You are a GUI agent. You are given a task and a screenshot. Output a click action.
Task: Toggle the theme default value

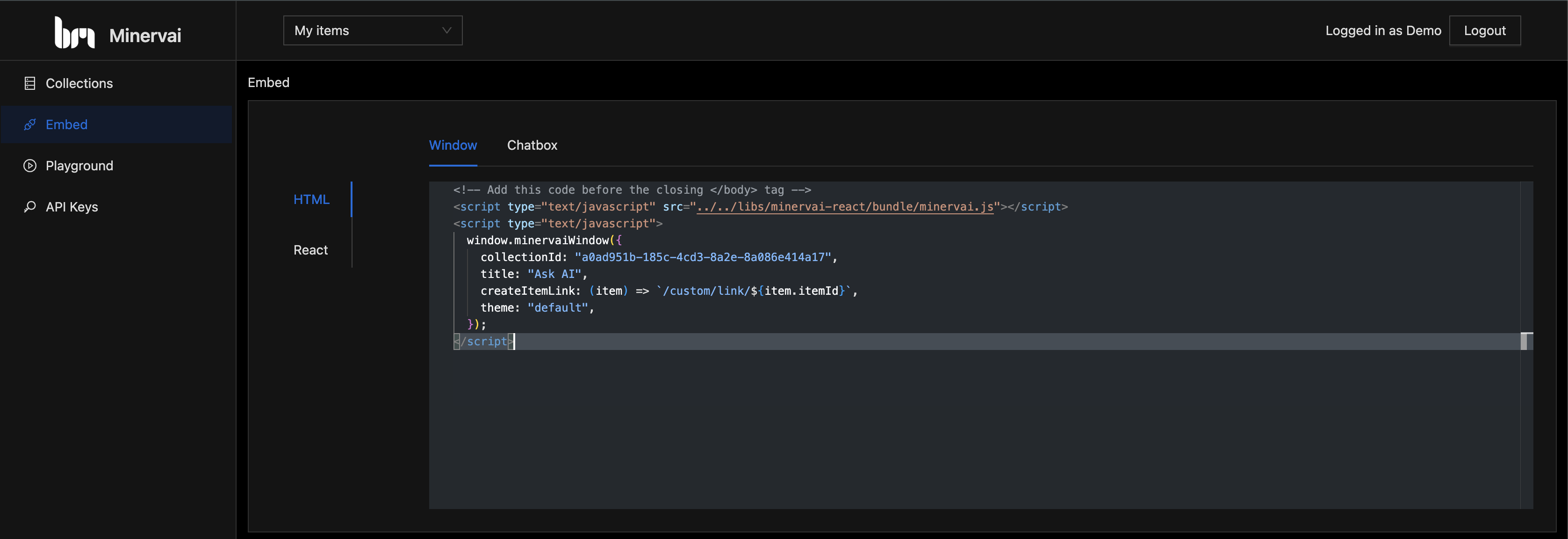tap(557, 307)
